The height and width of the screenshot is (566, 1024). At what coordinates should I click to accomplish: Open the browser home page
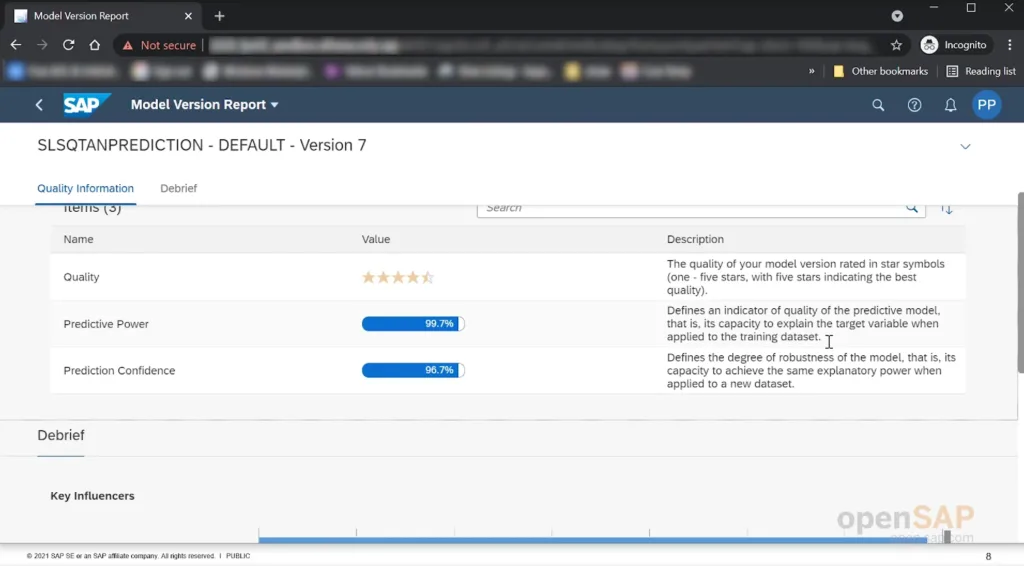click(x=95, y=45)
